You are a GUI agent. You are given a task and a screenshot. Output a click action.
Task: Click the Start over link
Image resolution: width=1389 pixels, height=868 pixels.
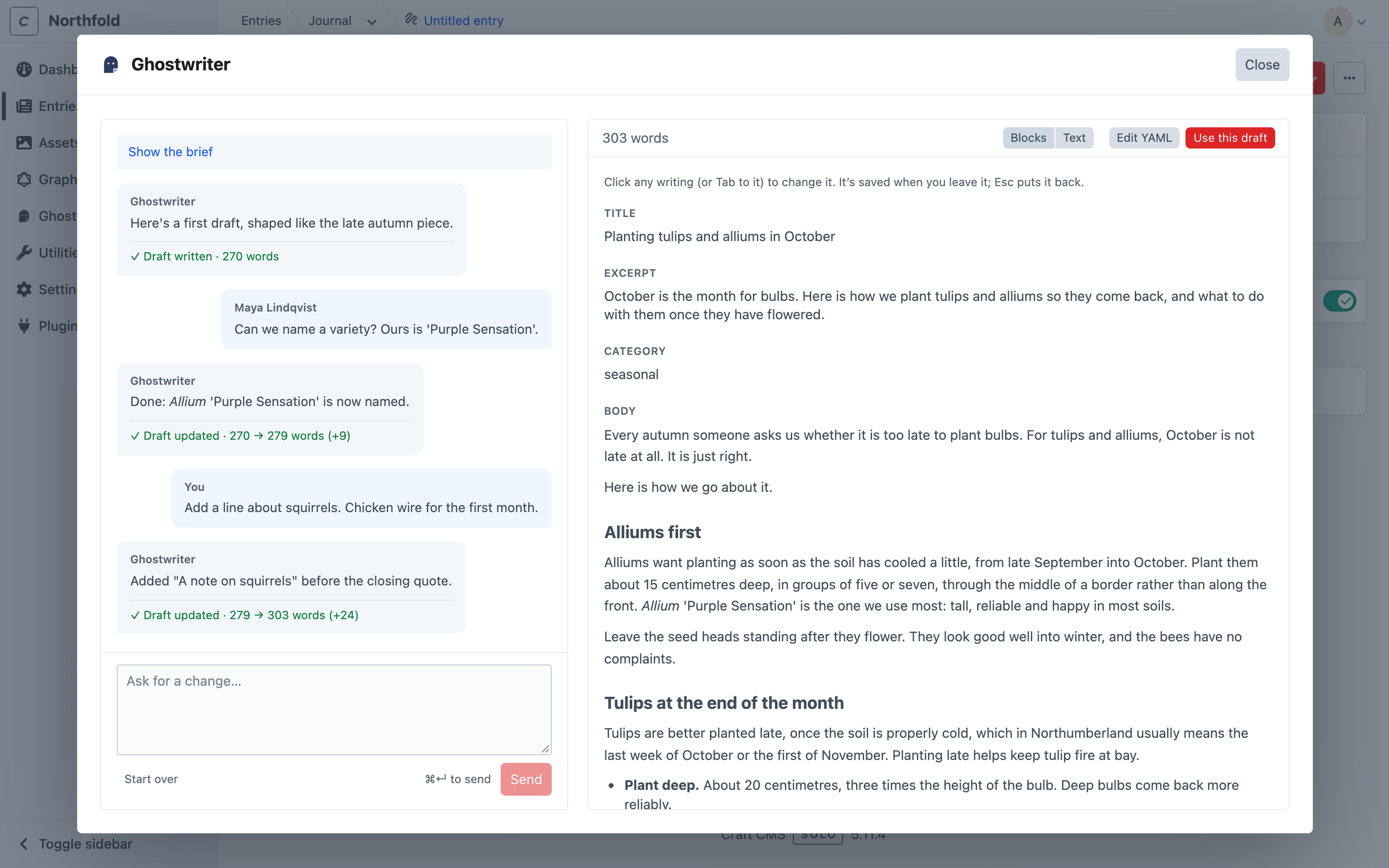pyautogui.click(x=151, y=779)
